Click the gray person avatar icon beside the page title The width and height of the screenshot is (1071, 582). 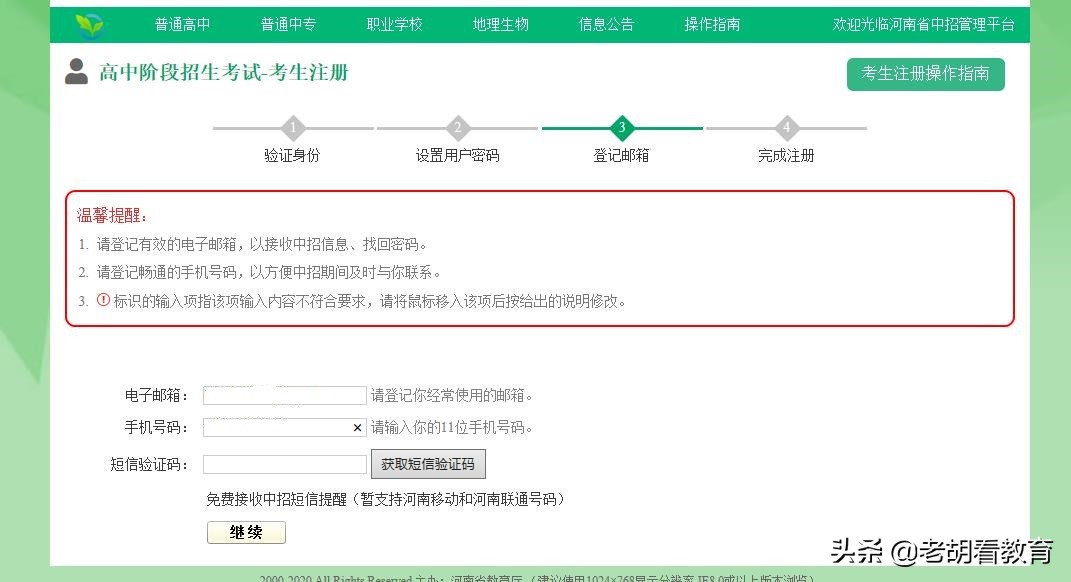(76, 72)
